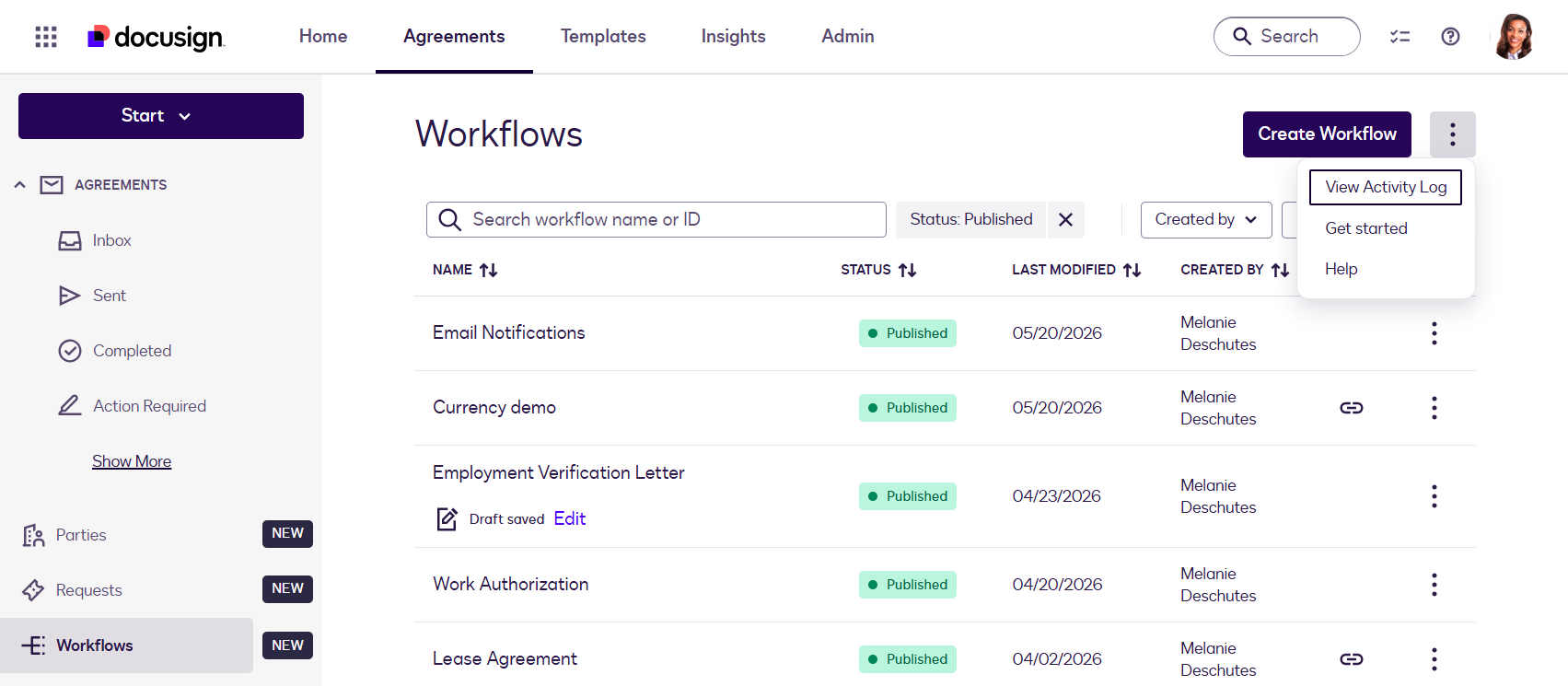The image size is (1568, 686).
Task: Open row actions menu for Currency demo
Action: click(1434, 408)
